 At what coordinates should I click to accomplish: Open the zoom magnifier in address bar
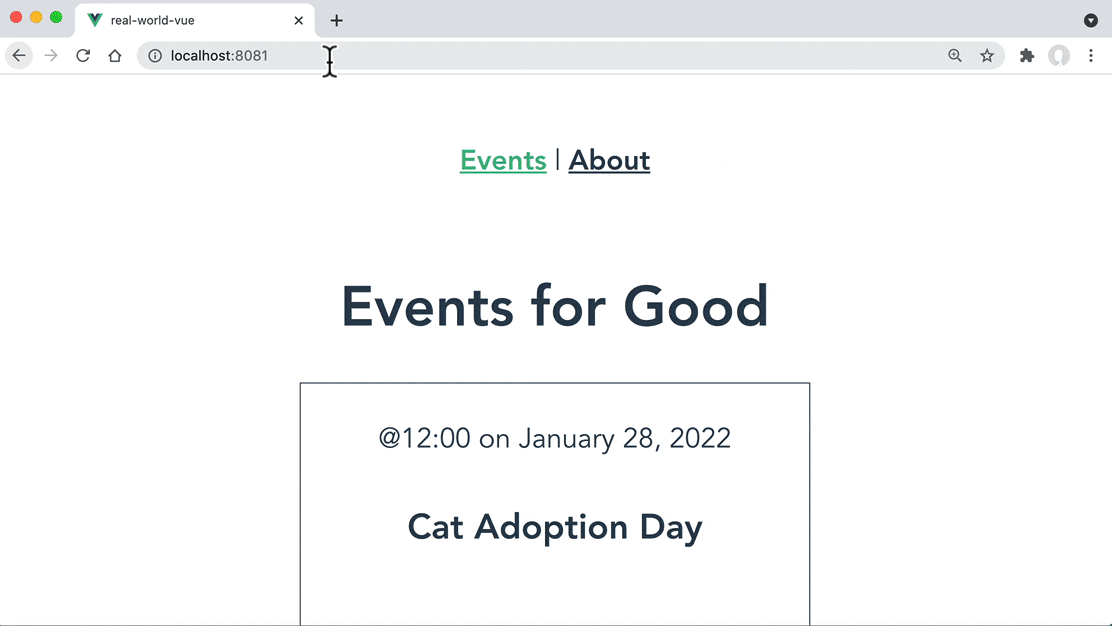[x=955, y=55]
